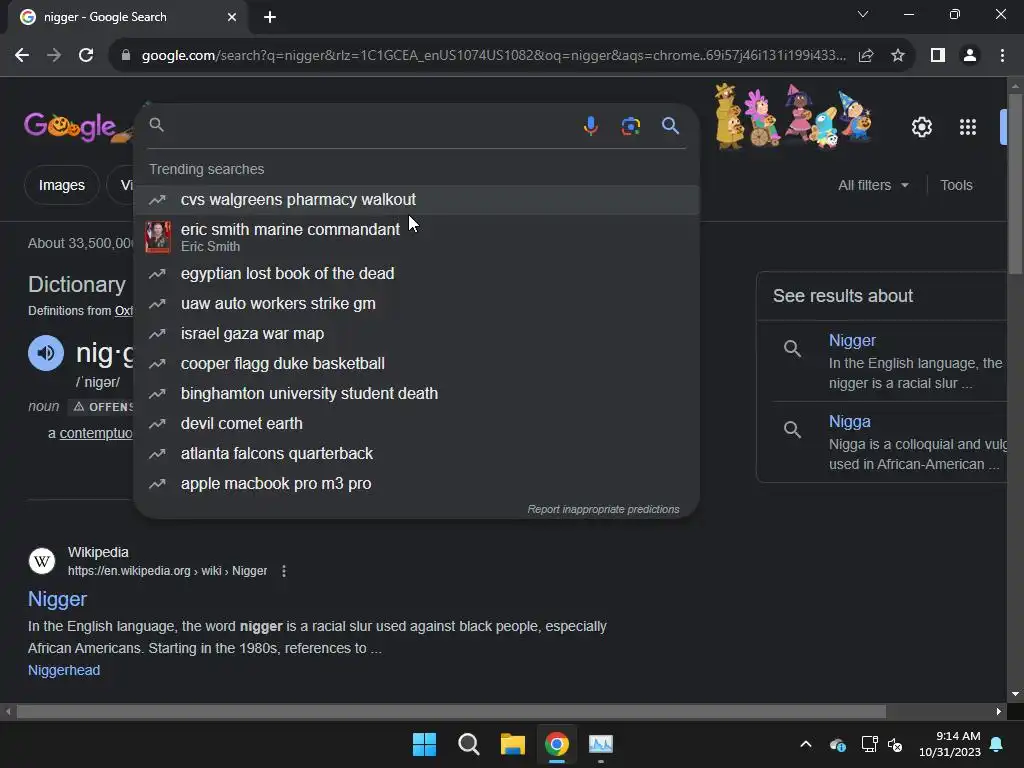Click the Halloween Google doodle logo
The width and height of the screenshot is (1024, 768).
[78, 127]
